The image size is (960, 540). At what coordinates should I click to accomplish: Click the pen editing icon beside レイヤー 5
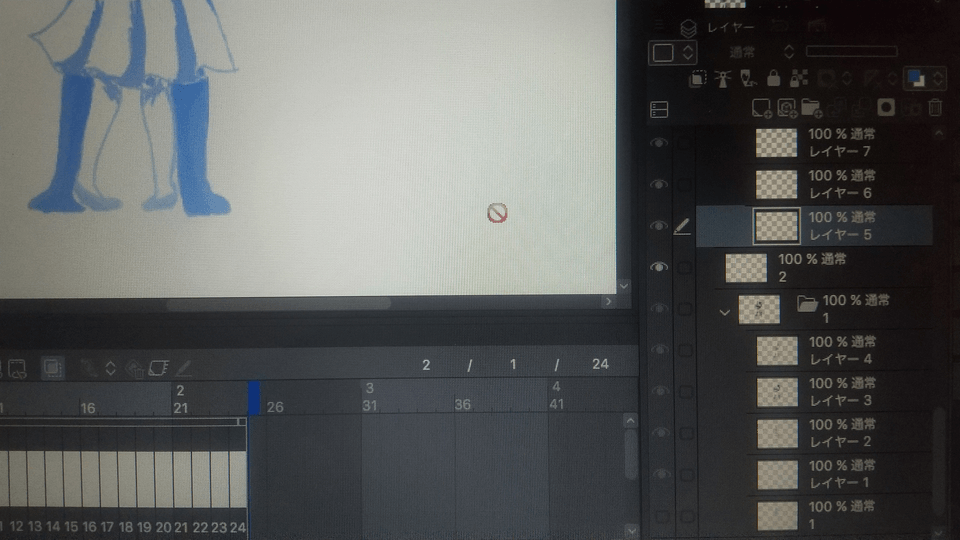coord(682,227)
